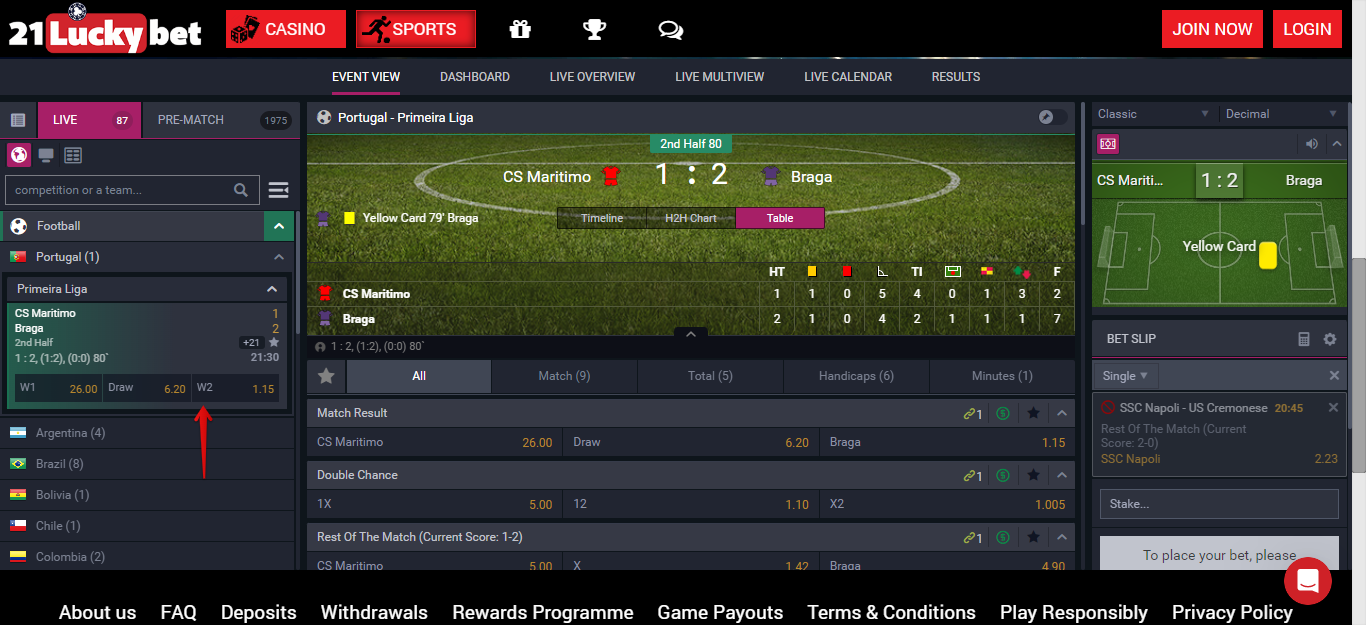The height and width of the screenshot is (625, 1366).
Task: Open the Decimal odds format dropdown
Action: tap(1281, 114)
